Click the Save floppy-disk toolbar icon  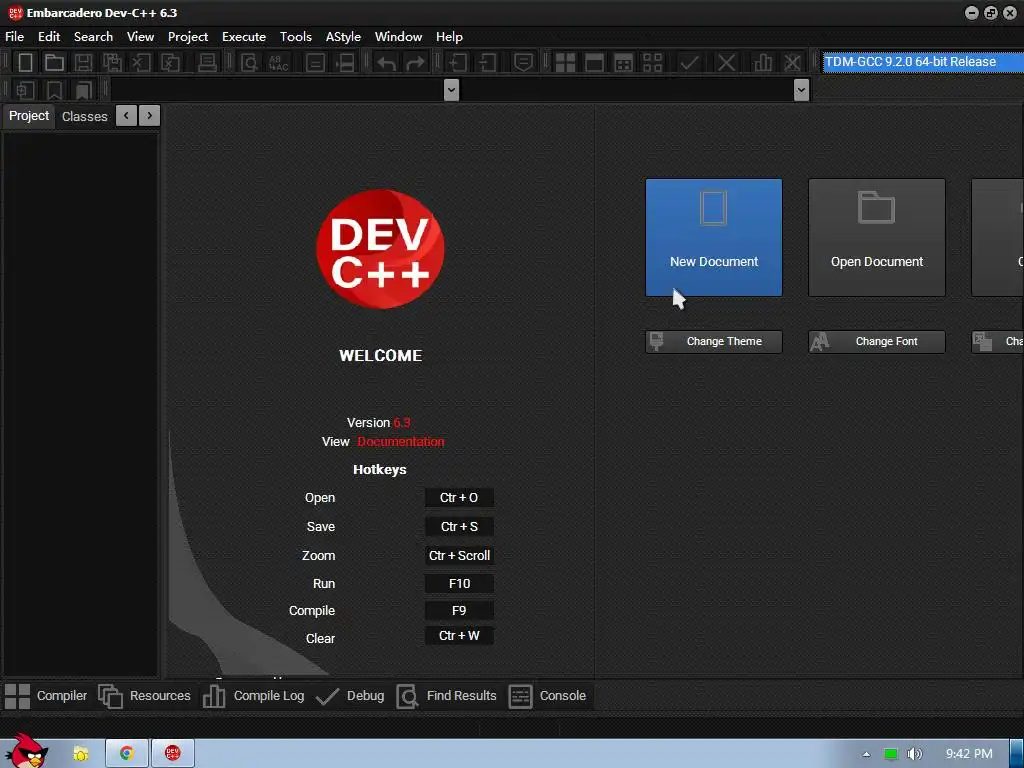click(x=83, y=63)
